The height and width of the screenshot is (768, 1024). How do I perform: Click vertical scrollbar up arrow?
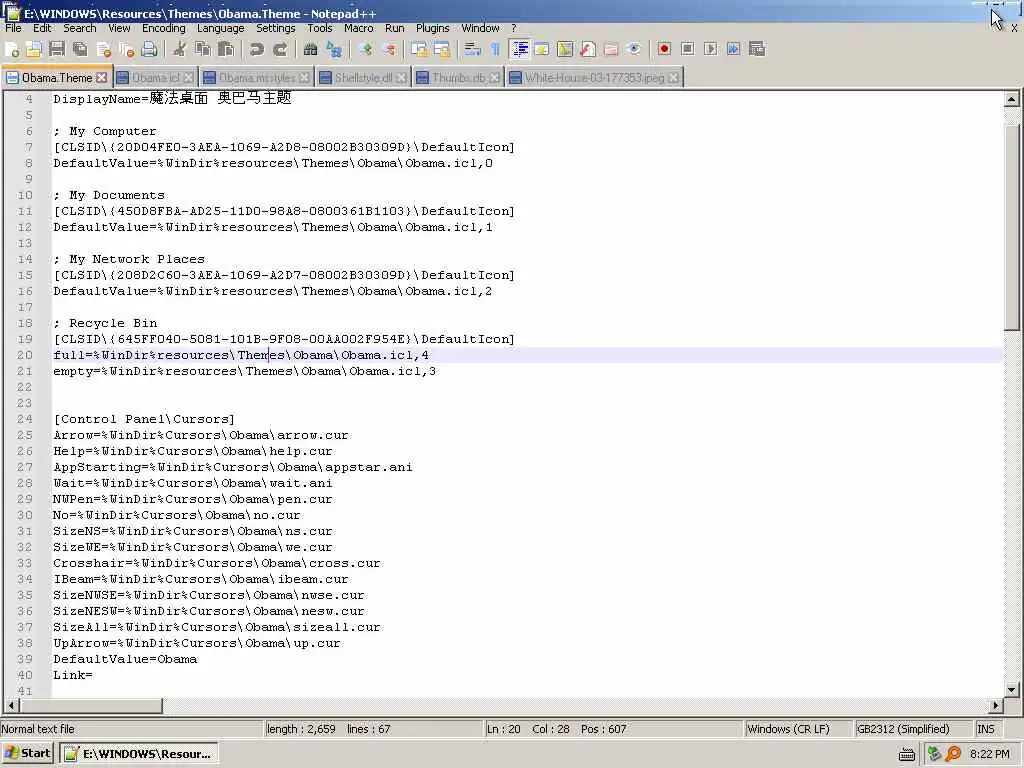[x=1011, y=99]
